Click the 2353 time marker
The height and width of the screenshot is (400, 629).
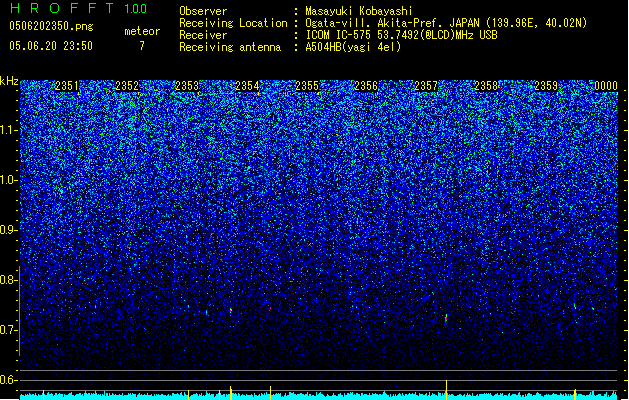pos(187,86)
